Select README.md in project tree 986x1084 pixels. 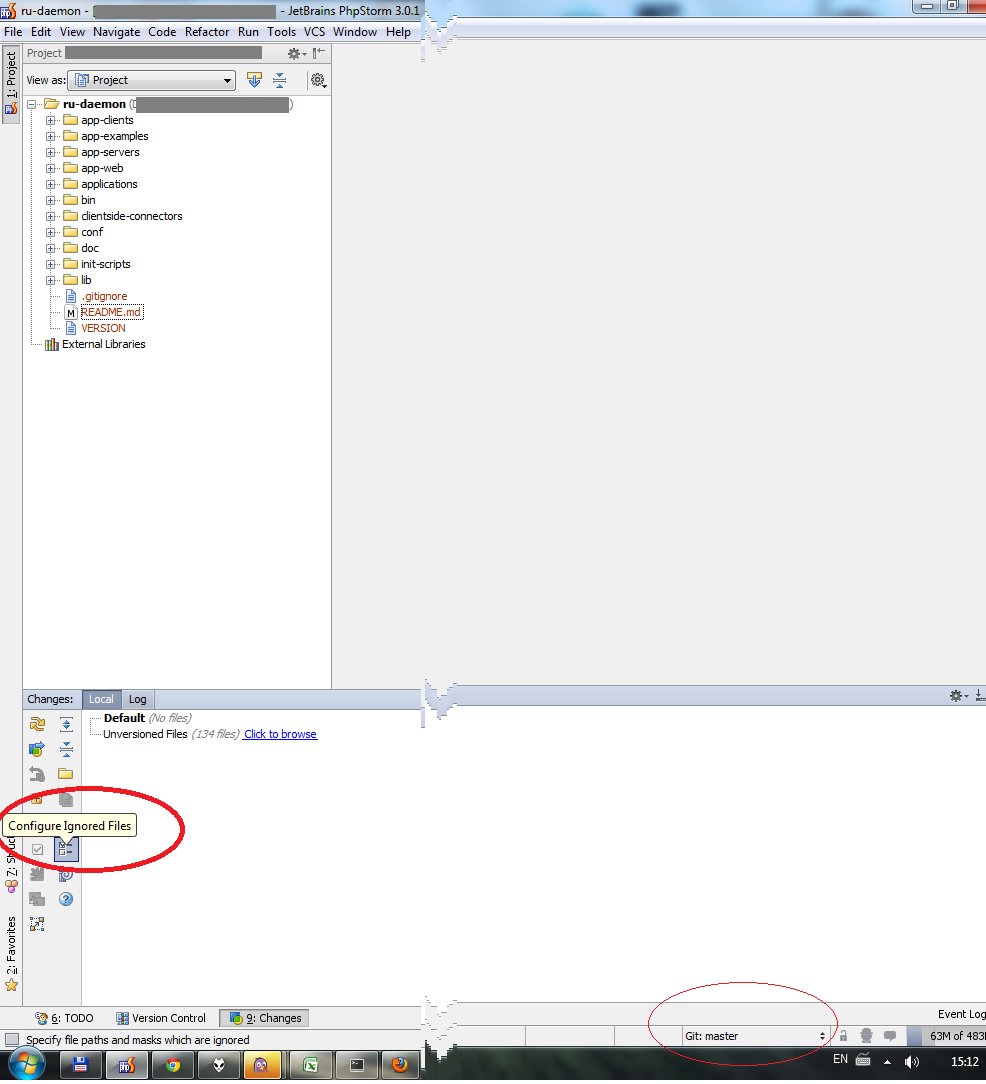pos(111,312)
